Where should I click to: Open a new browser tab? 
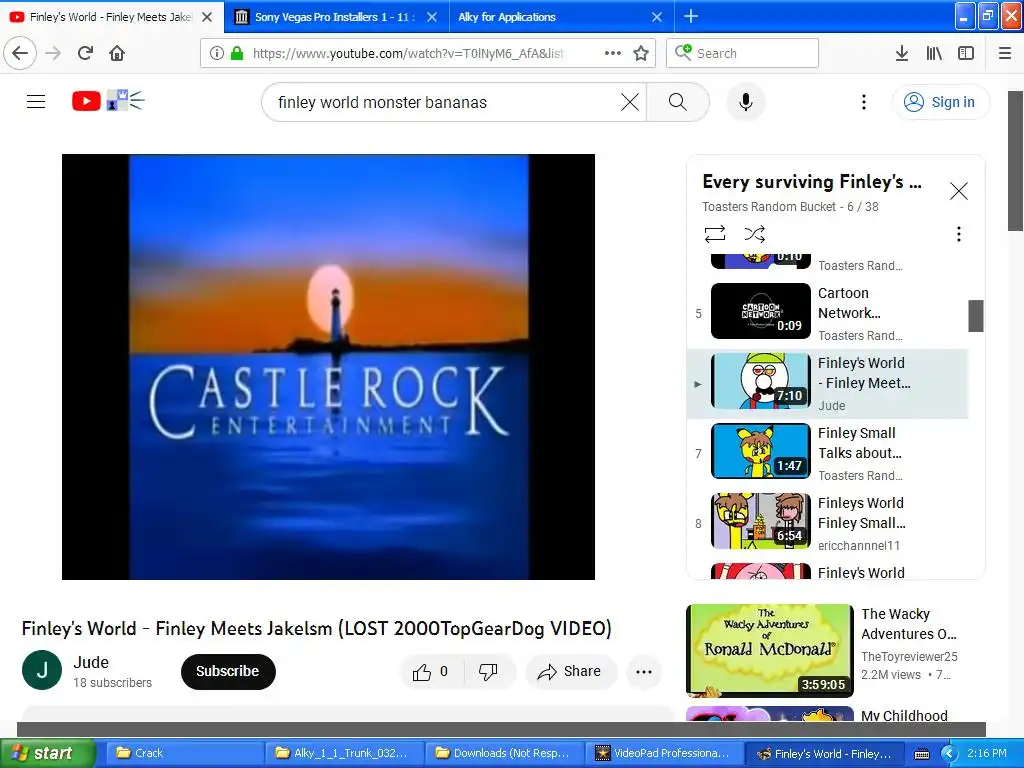[x=690, y=16]
